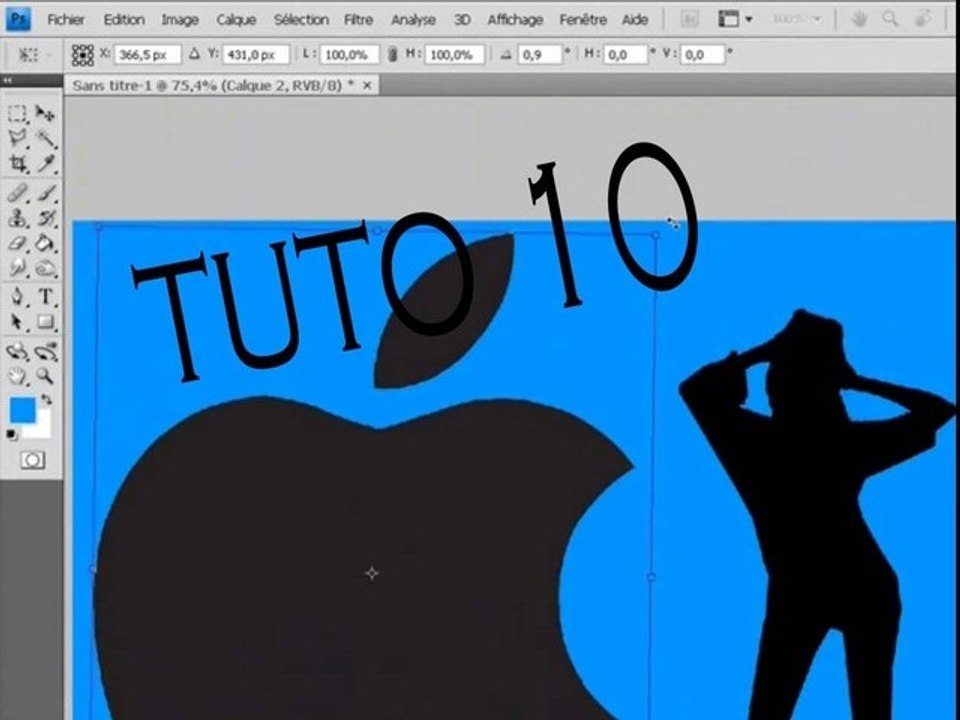Open the Image menu
The width and height of the screenshot is (960, 720).
coord(179,20)
